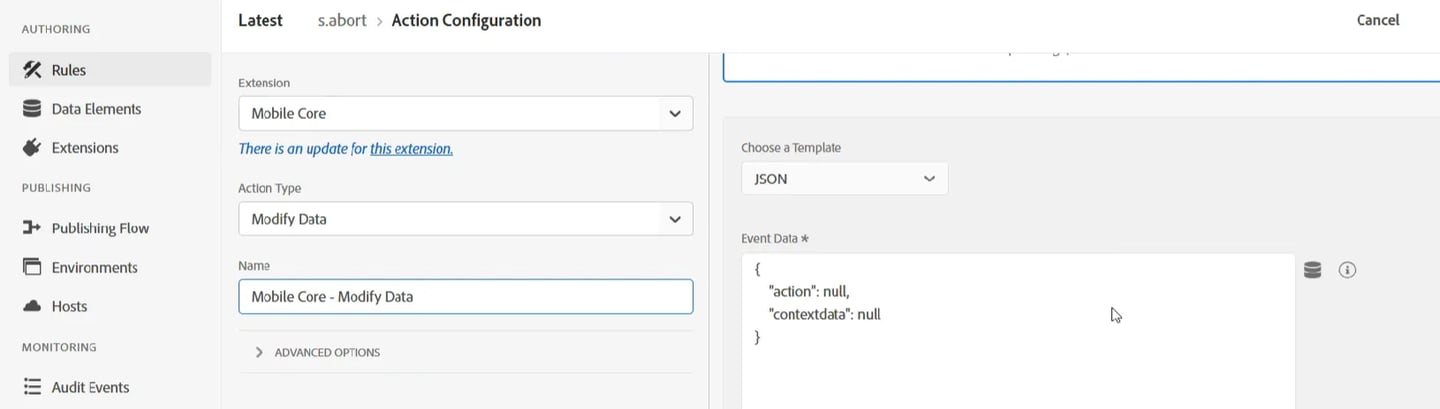
Task: Open the Choose a Template JSON dropdown
Action: [844, 179]
